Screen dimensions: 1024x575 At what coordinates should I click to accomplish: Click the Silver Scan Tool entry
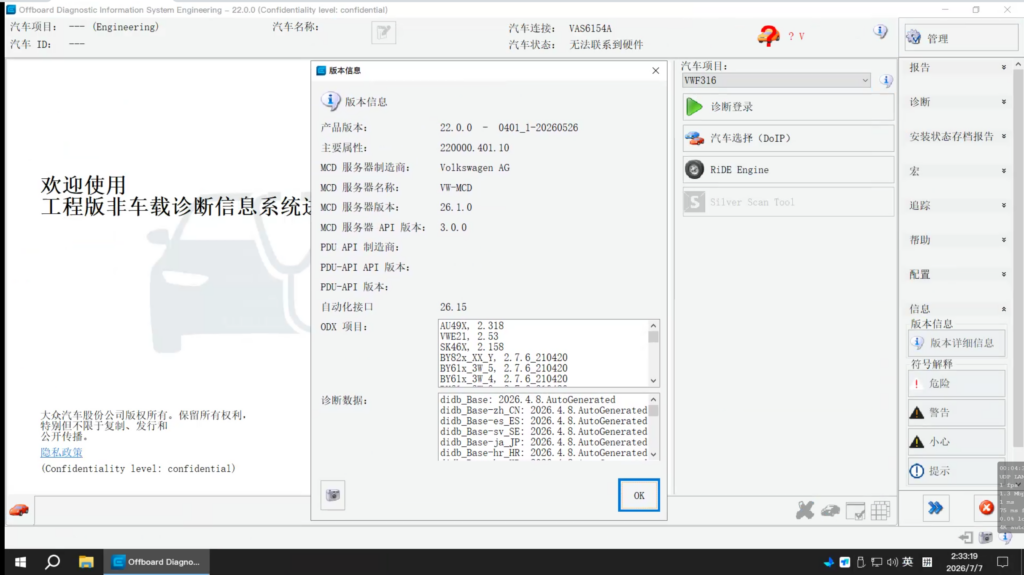pos(788,203)
